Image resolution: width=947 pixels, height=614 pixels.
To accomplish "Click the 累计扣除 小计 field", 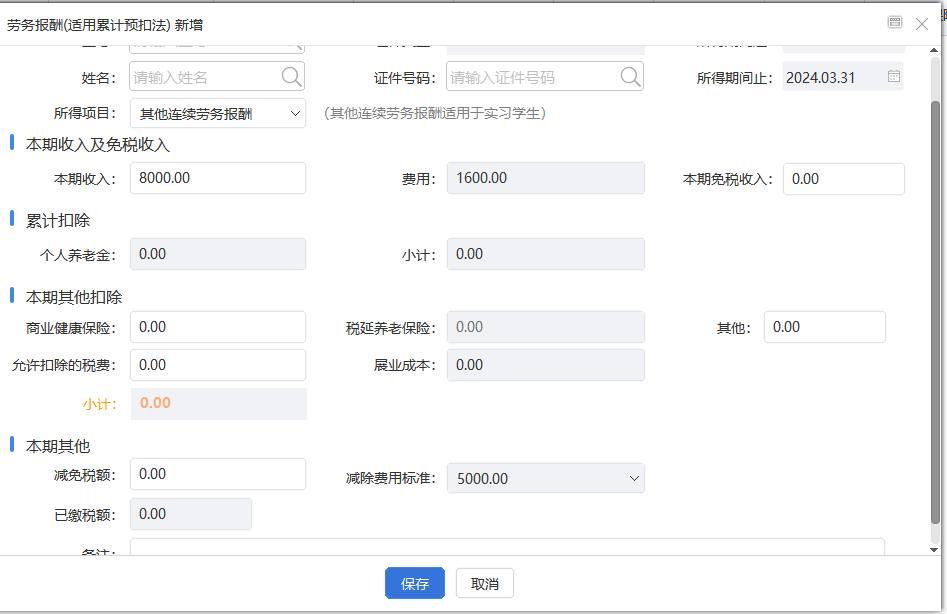I will (546, 254).
